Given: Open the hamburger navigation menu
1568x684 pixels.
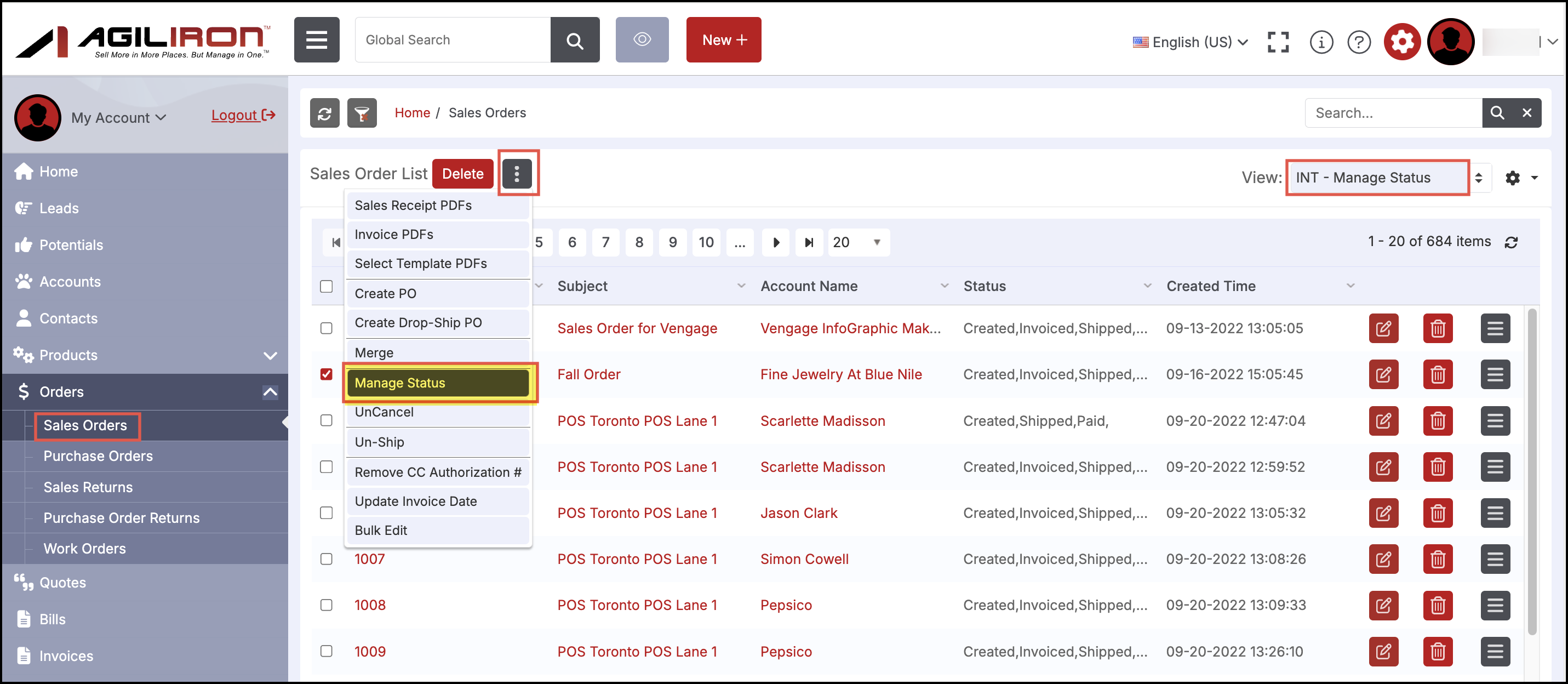Looking at the screenshot, I should coord(317,39).
